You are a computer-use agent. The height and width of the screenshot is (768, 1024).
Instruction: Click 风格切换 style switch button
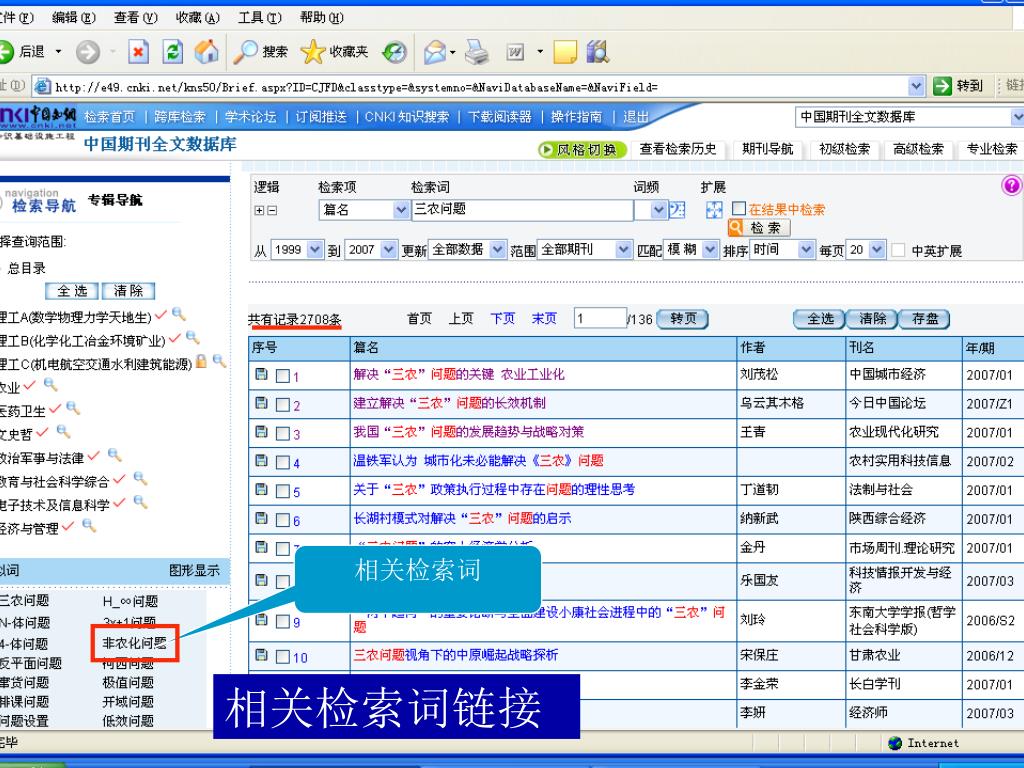582,150
